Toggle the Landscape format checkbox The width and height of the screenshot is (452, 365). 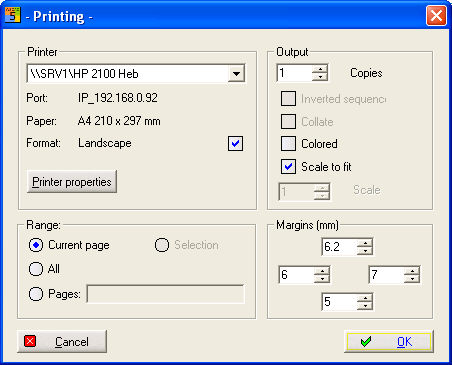[235, 144]
